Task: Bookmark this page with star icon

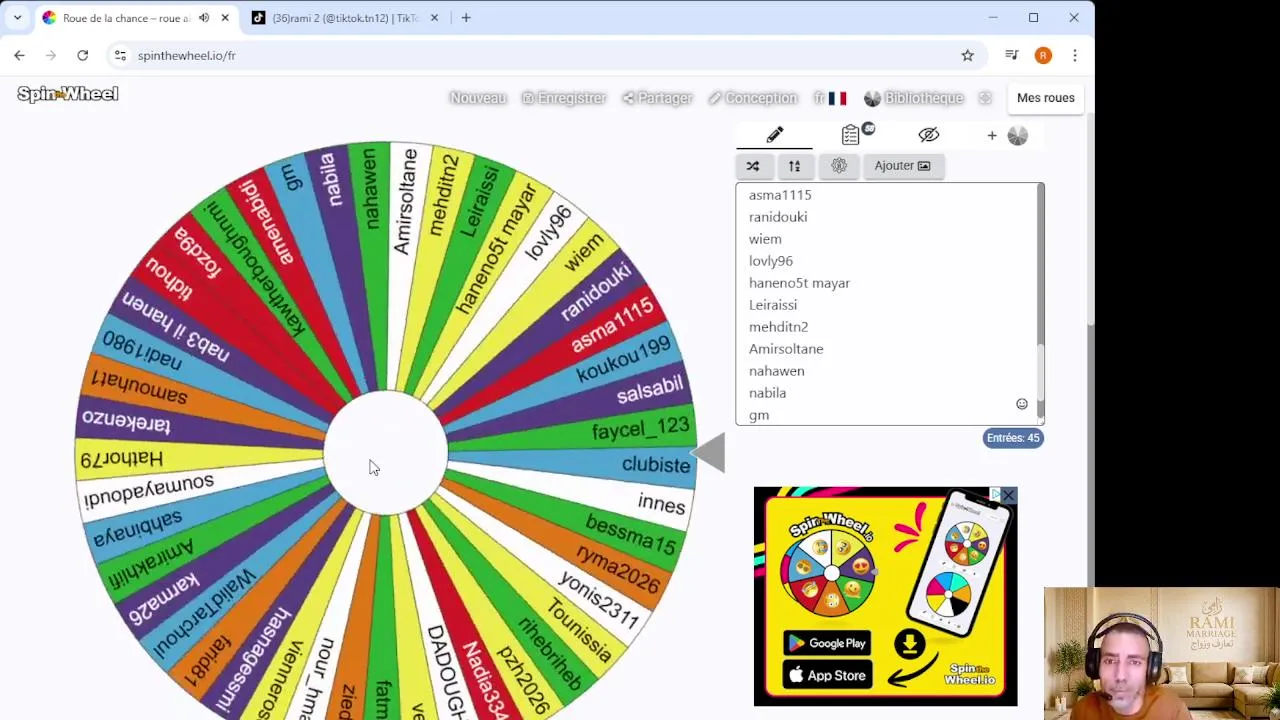Action: [967, 56]
